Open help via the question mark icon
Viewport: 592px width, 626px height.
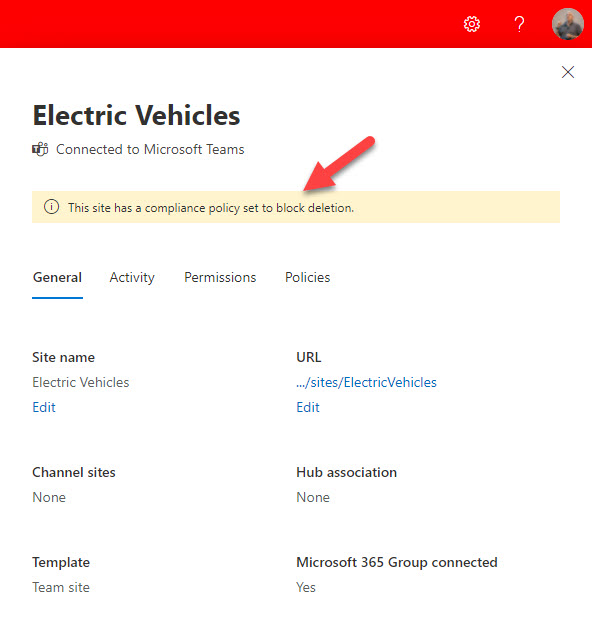[519, 24]
